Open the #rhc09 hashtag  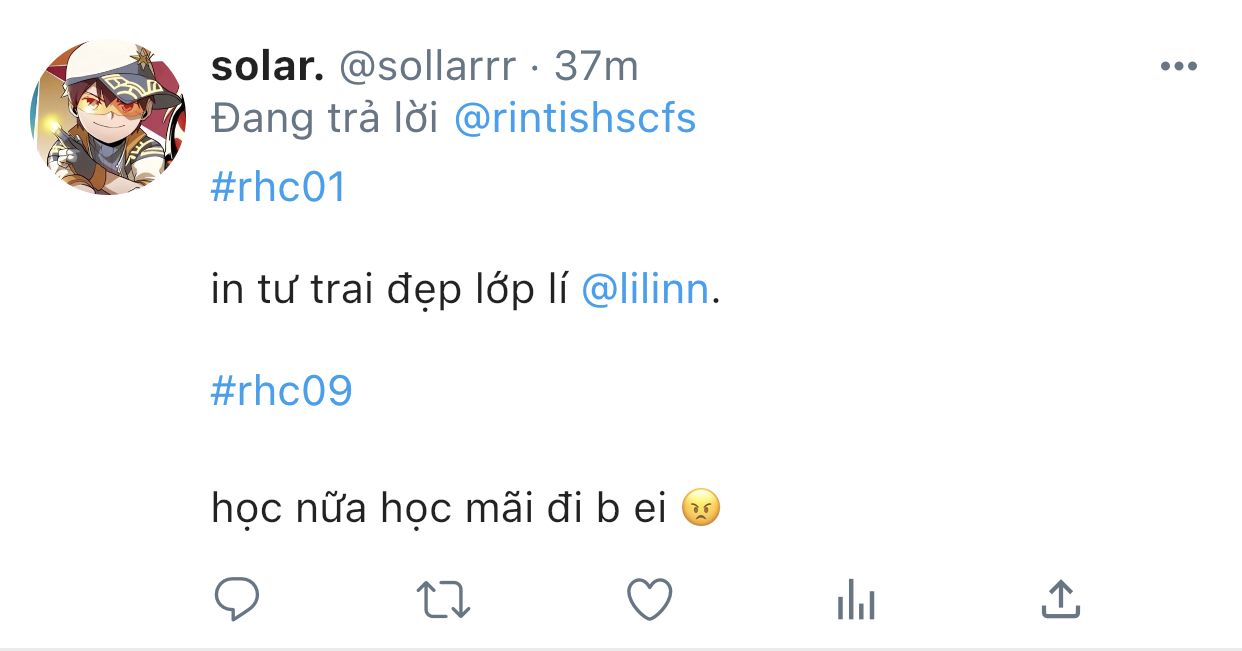click(x=282, y=391)
